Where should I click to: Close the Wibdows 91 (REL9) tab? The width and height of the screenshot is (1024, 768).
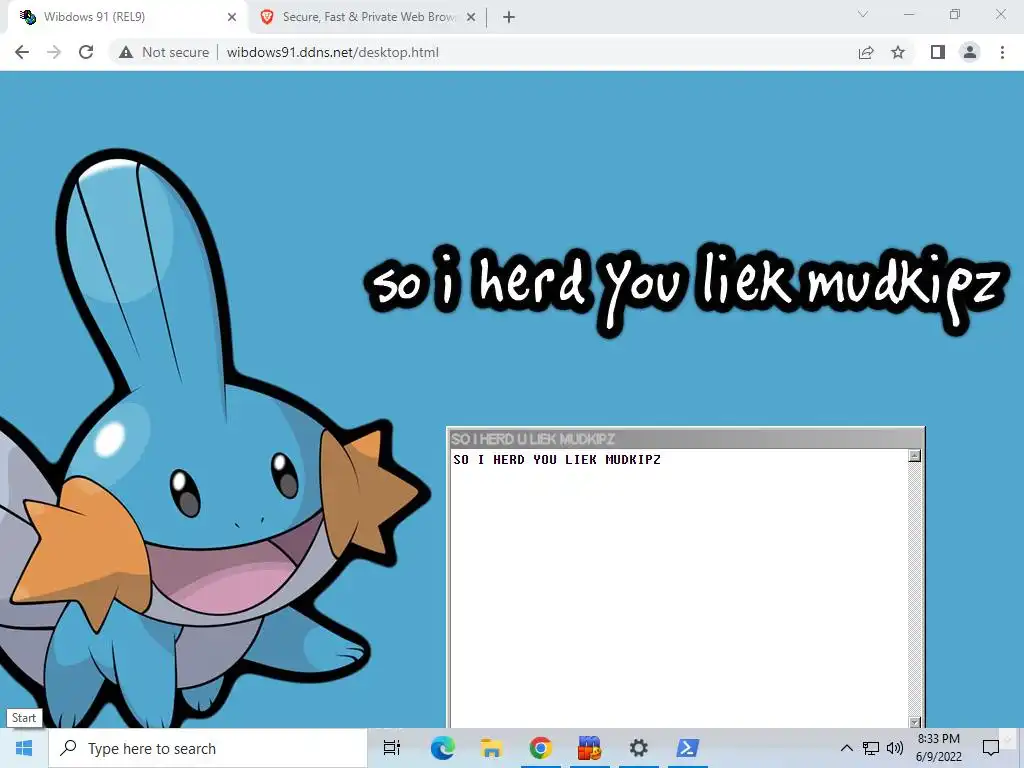pos(232,17)
